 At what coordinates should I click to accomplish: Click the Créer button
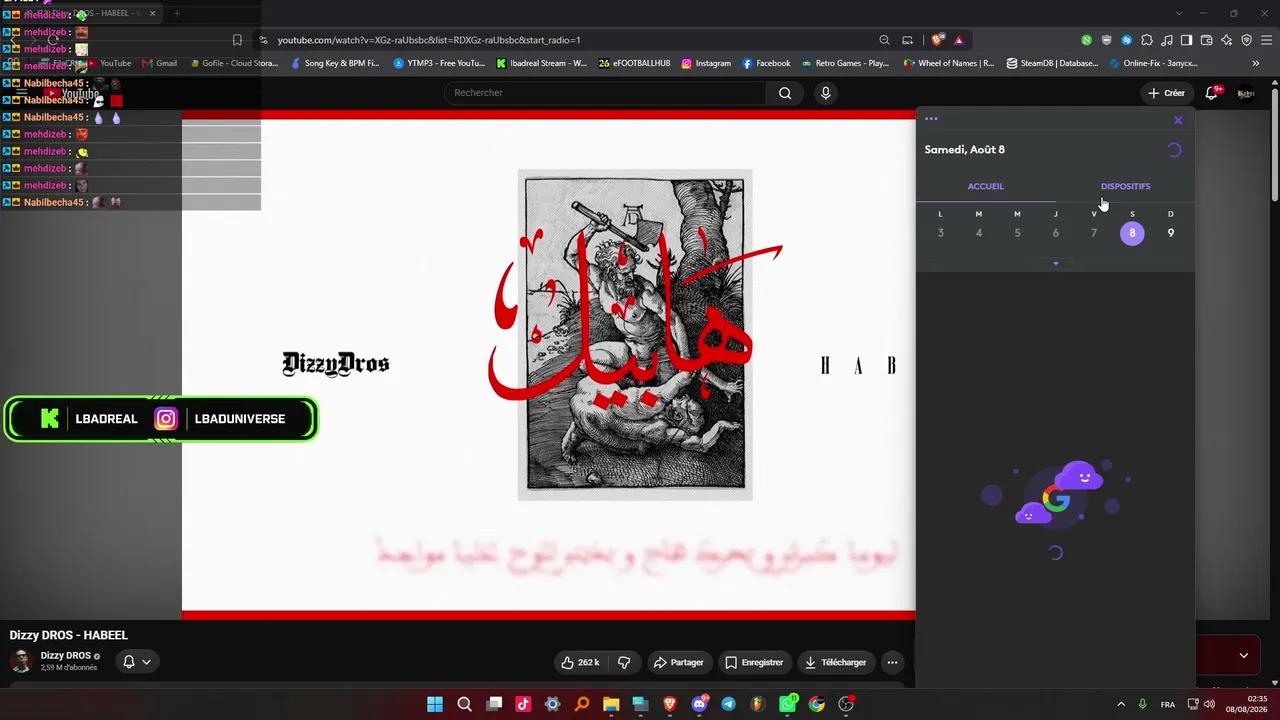pos(1166,93)
